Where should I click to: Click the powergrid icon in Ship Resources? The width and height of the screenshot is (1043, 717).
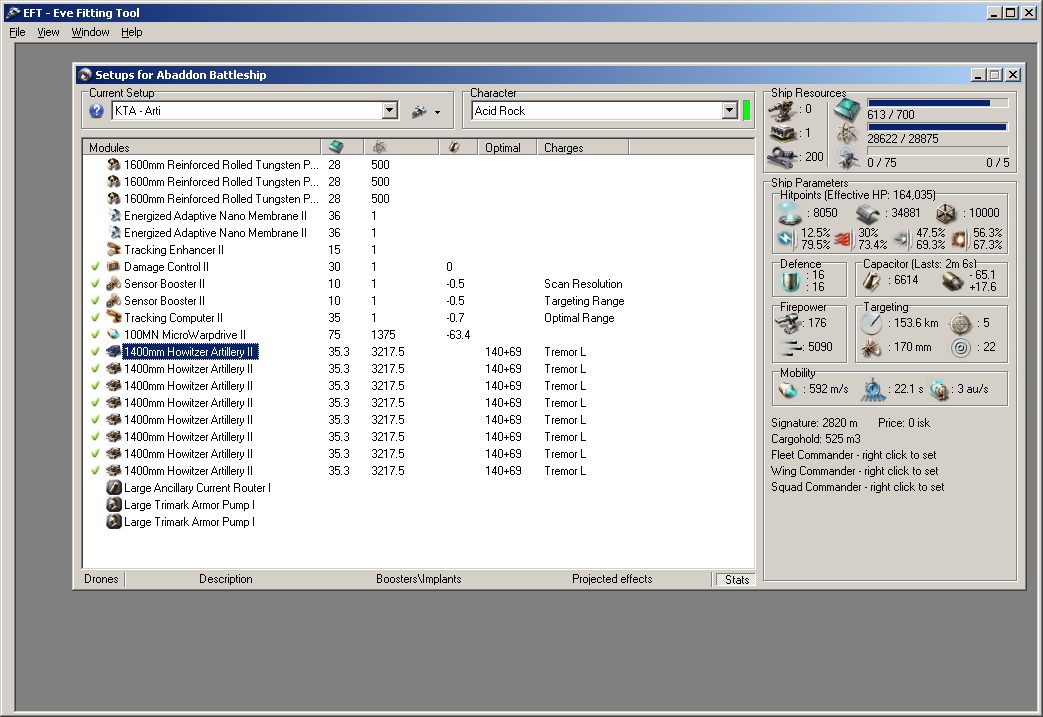point(846,133)
